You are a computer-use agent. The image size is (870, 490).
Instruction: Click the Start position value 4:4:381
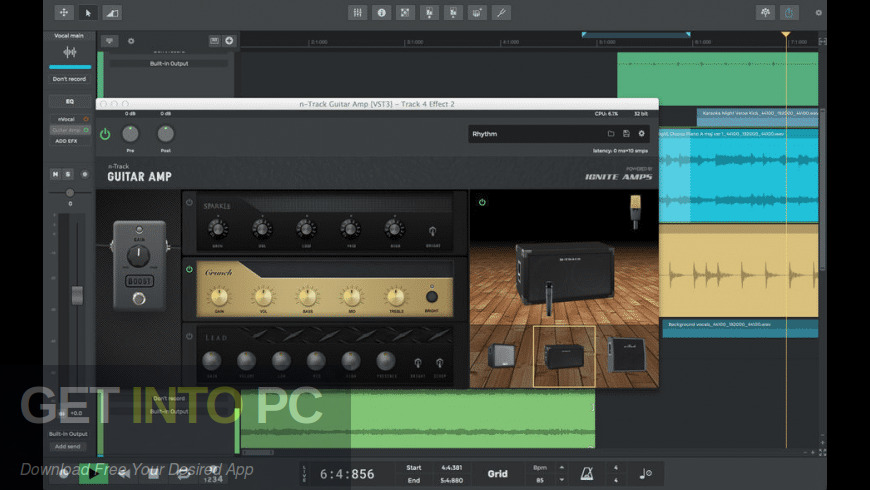(452, 467)
